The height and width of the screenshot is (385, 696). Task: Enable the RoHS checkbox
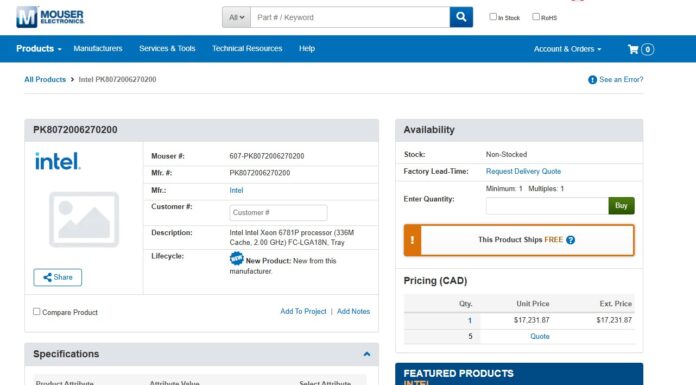pyautogui.click(x=536, y=17)
